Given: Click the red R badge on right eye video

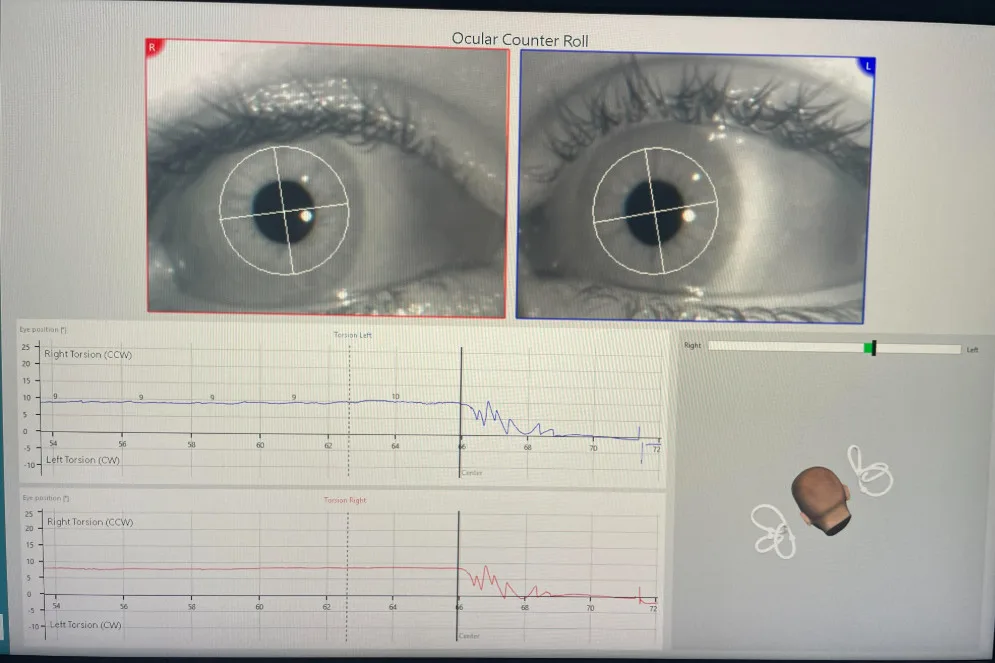Looking at the screenshot, I should pos(153,47).
